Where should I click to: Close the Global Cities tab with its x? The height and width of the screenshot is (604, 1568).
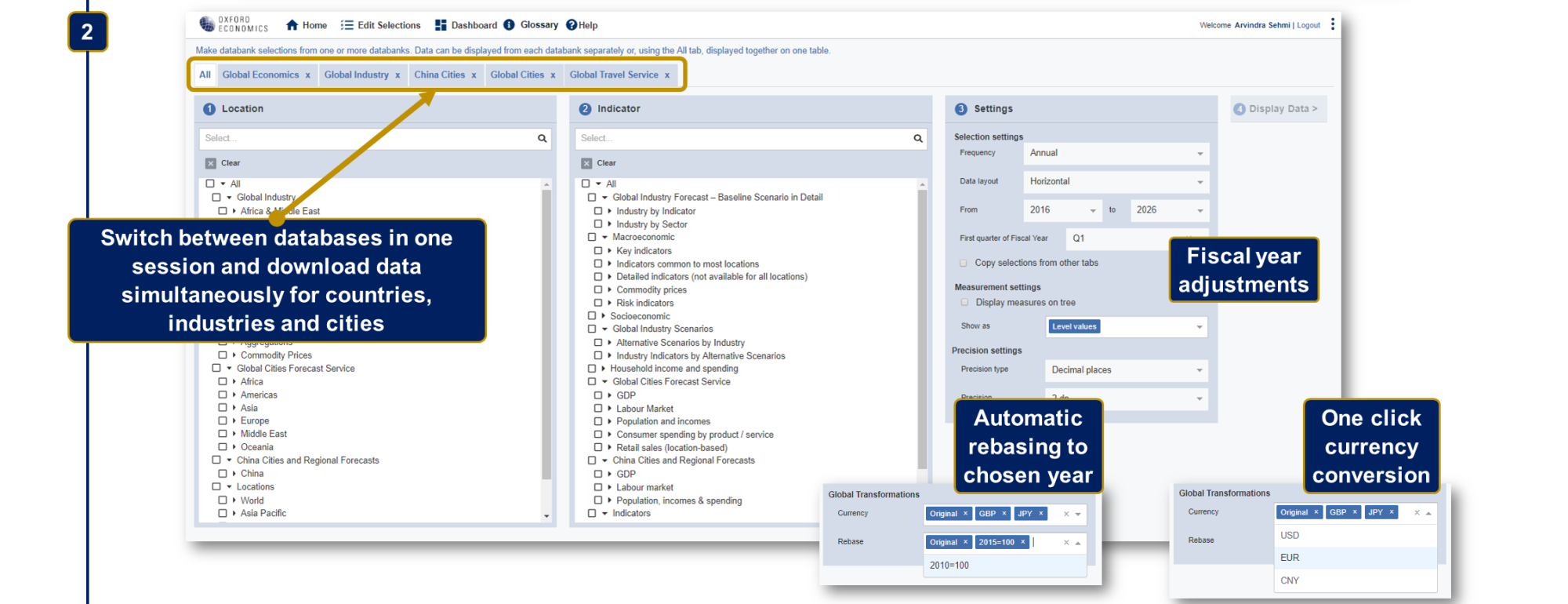553,75
